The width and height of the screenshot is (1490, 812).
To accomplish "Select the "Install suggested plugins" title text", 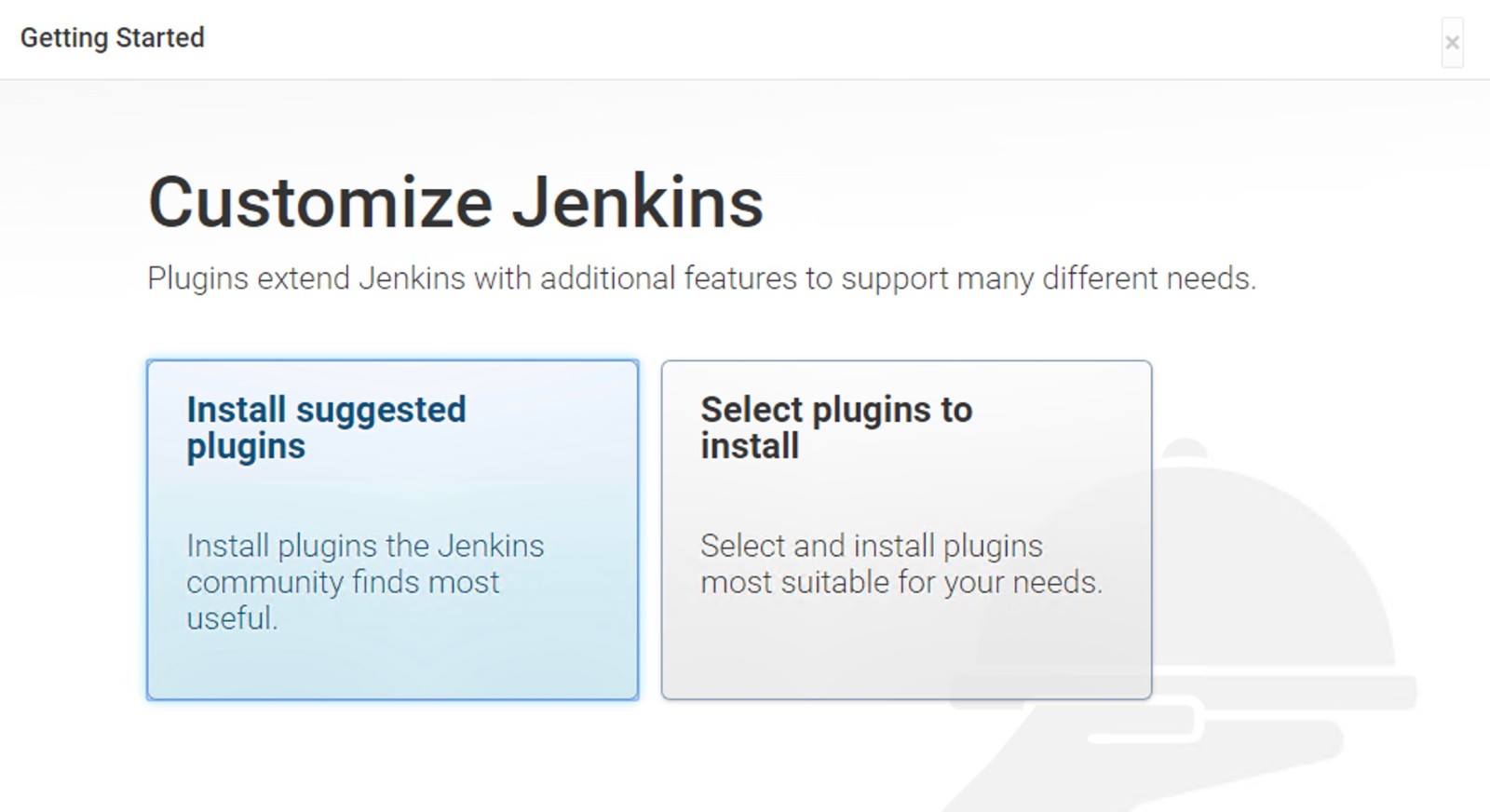I will 326,427.
